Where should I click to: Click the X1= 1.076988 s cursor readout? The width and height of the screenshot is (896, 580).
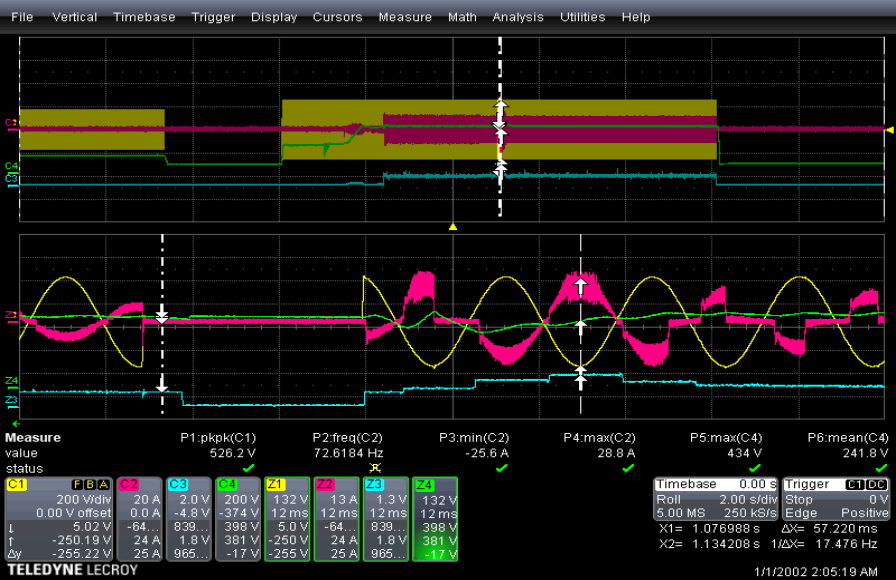pos(709,529)
